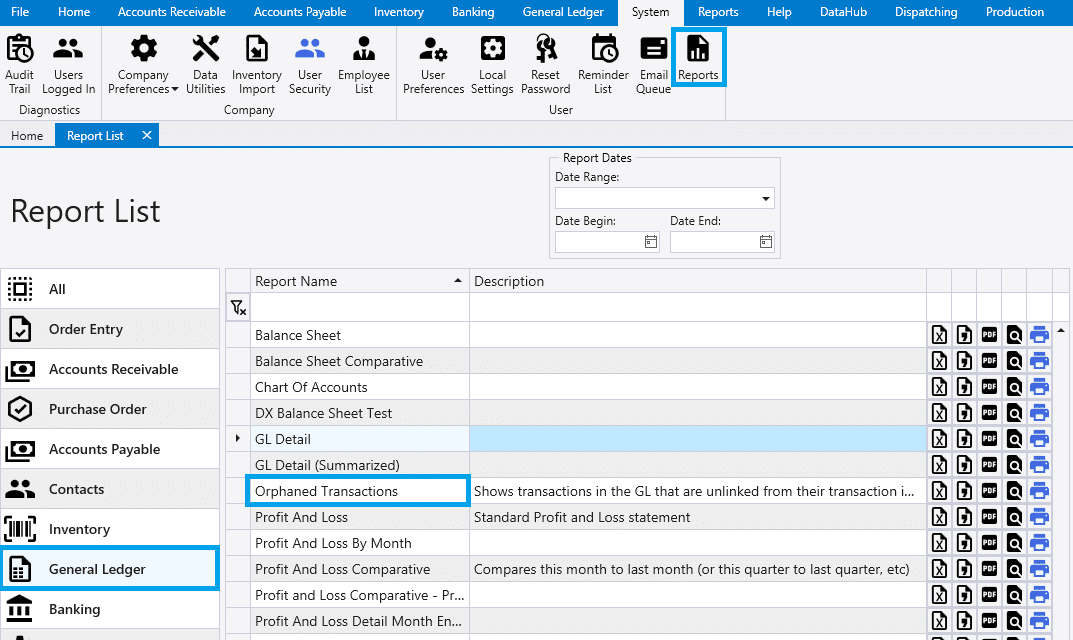Viewport: 1073px width, 640px height.
Task: Export Profit And Loss Detail Month to Excel
Action: click(940, 621)
